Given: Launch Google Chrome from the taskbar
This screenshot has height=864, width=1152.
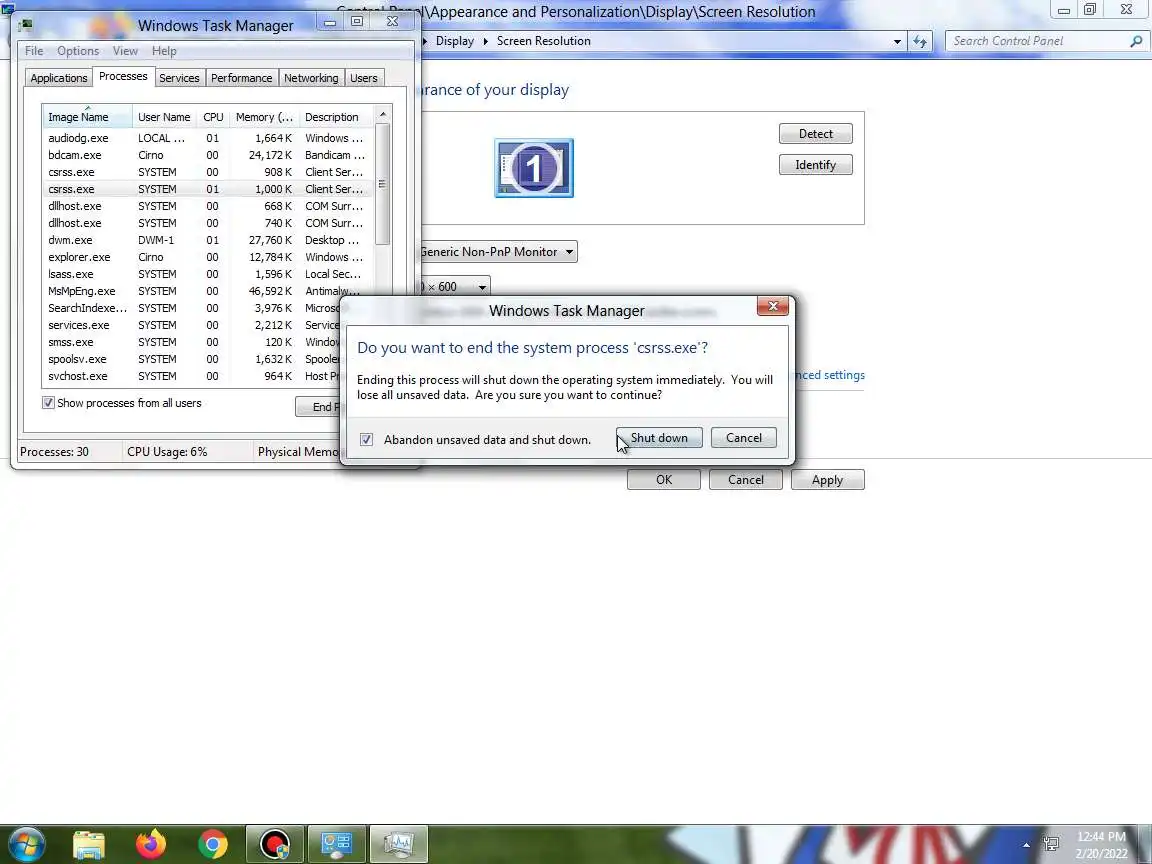Looking at the screenshot, I should pos(212,845).
